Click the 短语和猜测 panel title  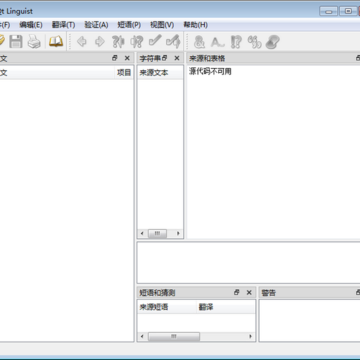coord(157,293)
